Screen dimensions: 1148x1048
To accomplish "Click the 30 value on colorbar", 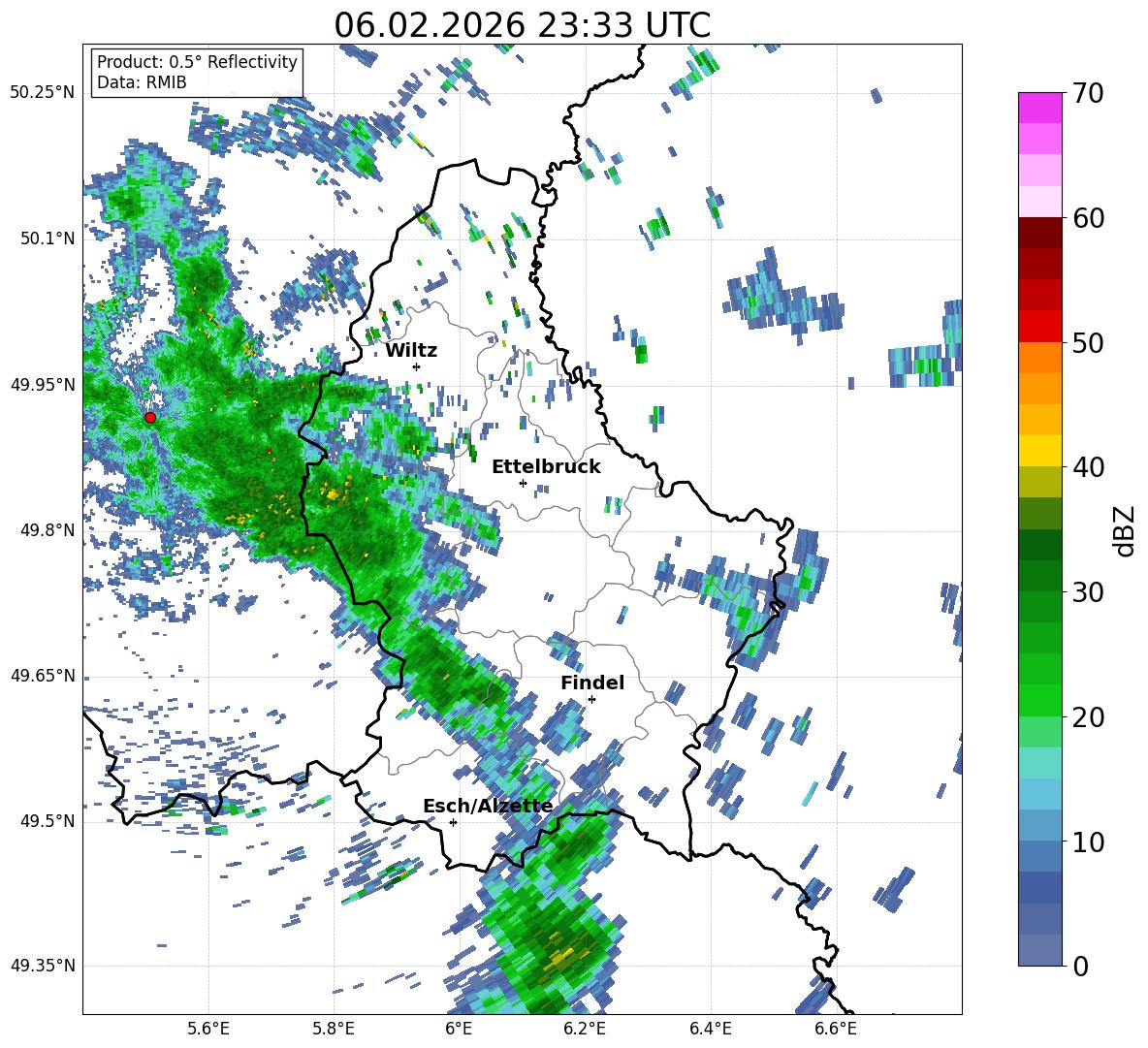I will pos(1088,592).
